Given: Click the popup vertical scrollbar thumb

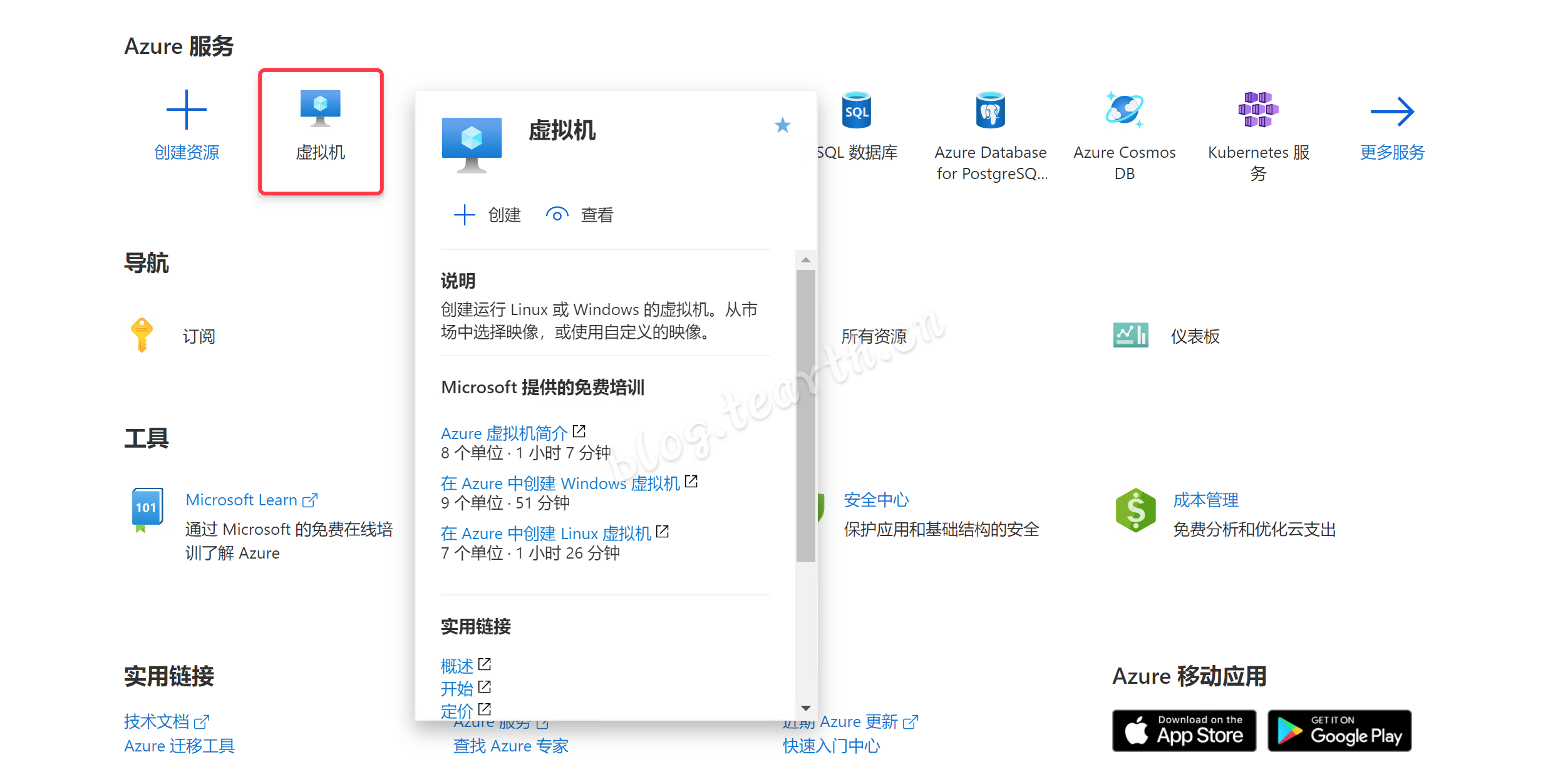Looking at the screenshot, I should 806,416.
